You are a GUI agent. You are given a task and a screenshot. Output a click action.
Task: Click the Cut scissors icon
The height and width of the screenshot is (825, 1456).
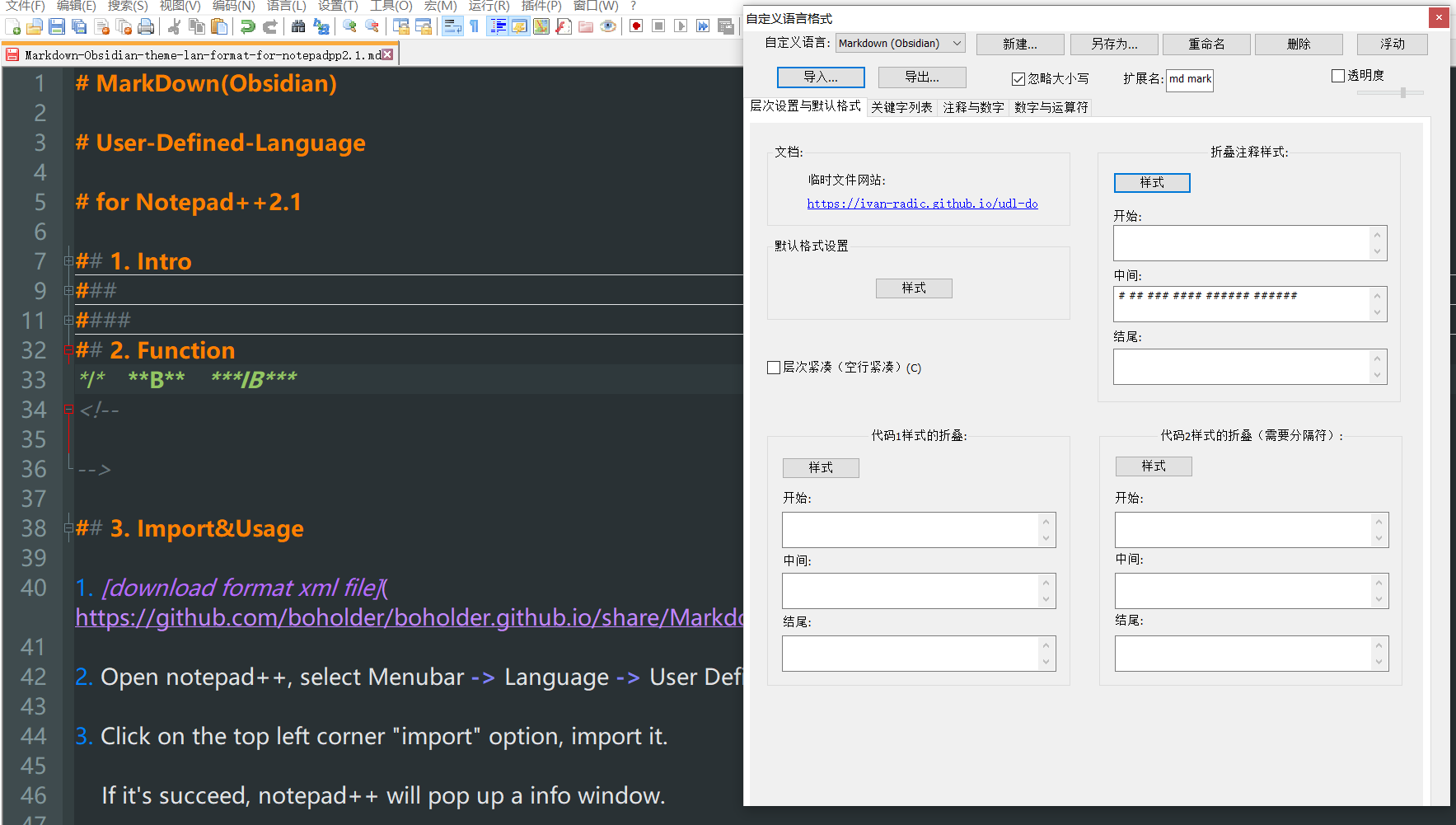(x=174, y=26)
